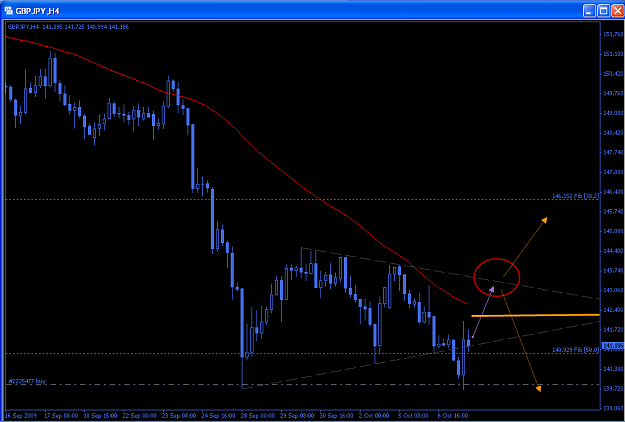Click the GBPJPY,H4 chart window icon

pyautogui.click(x=8, y=11)
